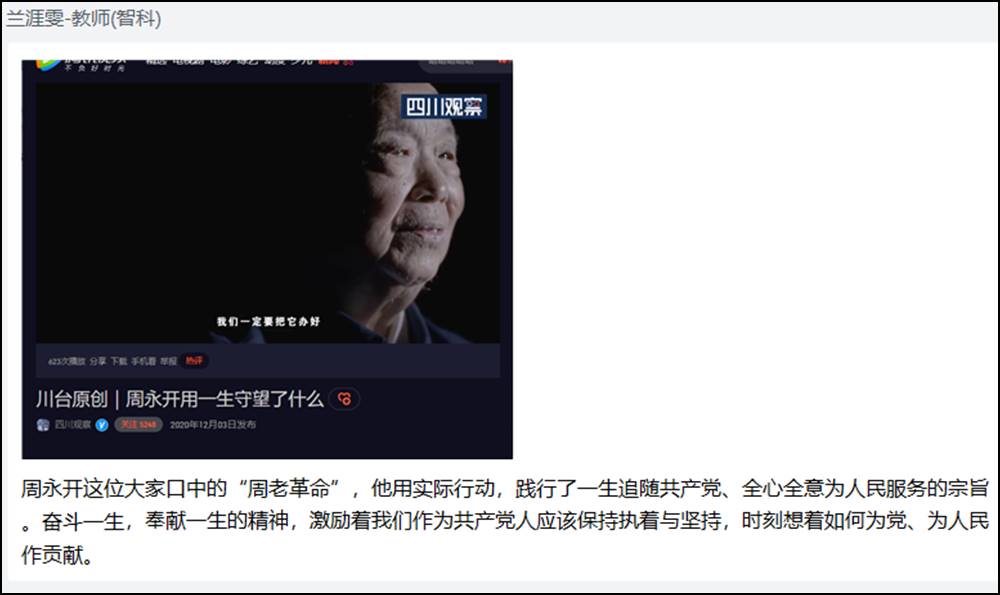Click the heart favorite icon beside video title
1000x595 pixels.
(x=344, y=399)
